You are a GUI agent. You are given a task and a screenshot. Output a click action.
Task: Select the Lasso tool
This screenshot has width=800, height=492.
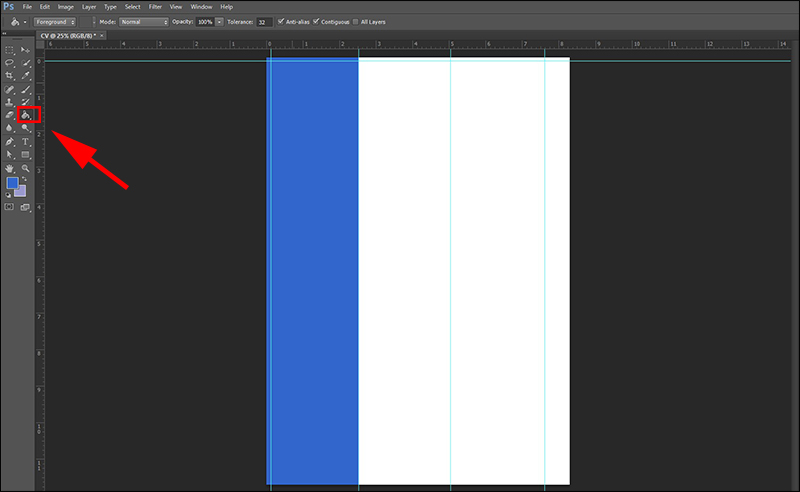click(9, 63)
